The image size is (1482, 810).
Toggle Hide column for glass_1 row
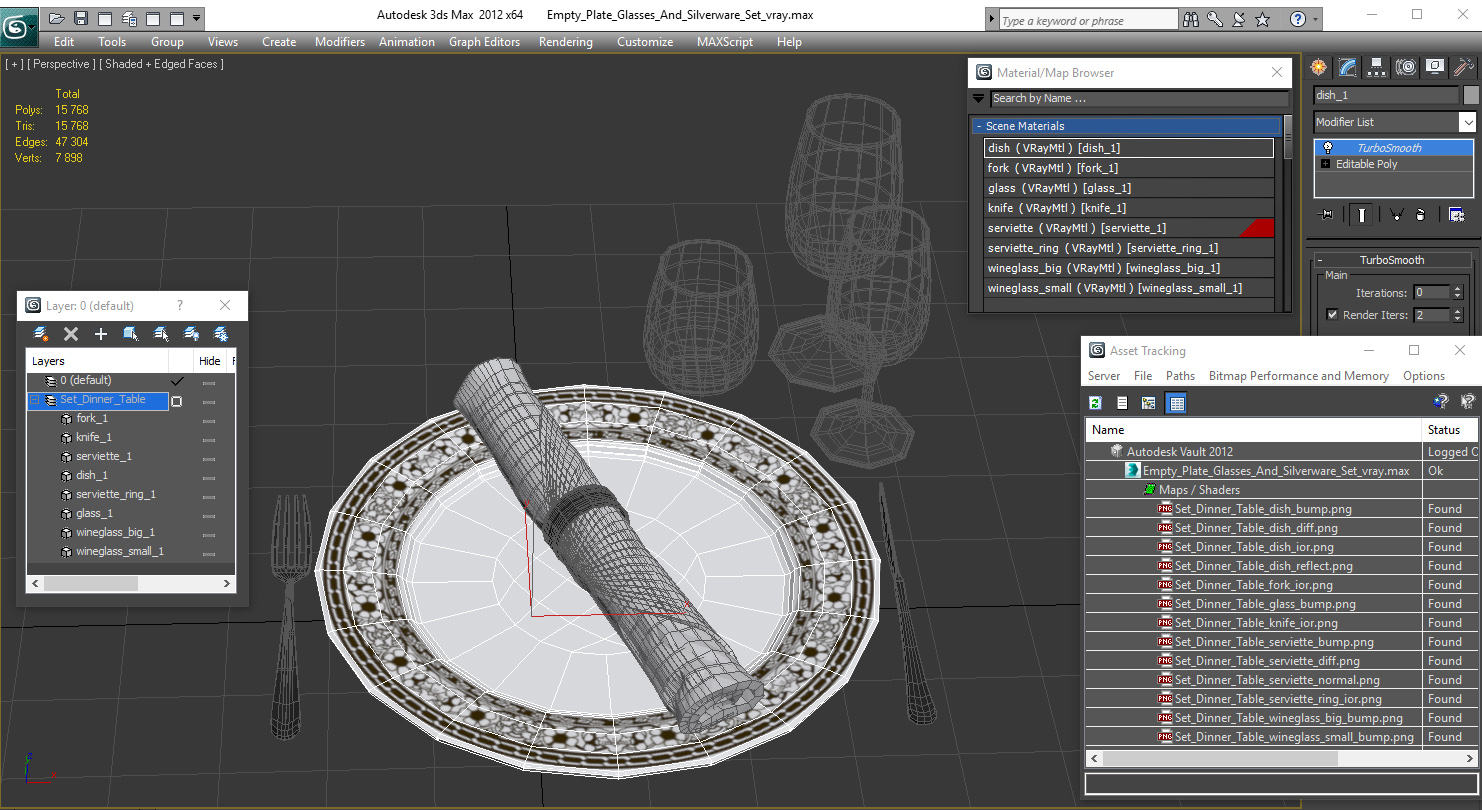(x=208, y=515)
